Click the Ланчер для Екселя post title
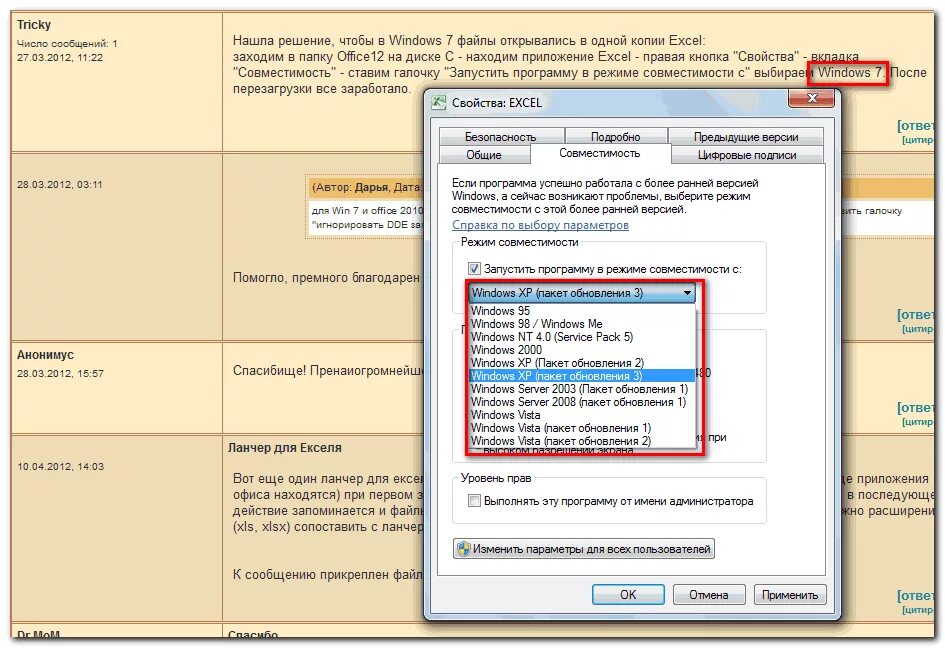The width and height of the screenshot is (945, 648). (284, 448)
